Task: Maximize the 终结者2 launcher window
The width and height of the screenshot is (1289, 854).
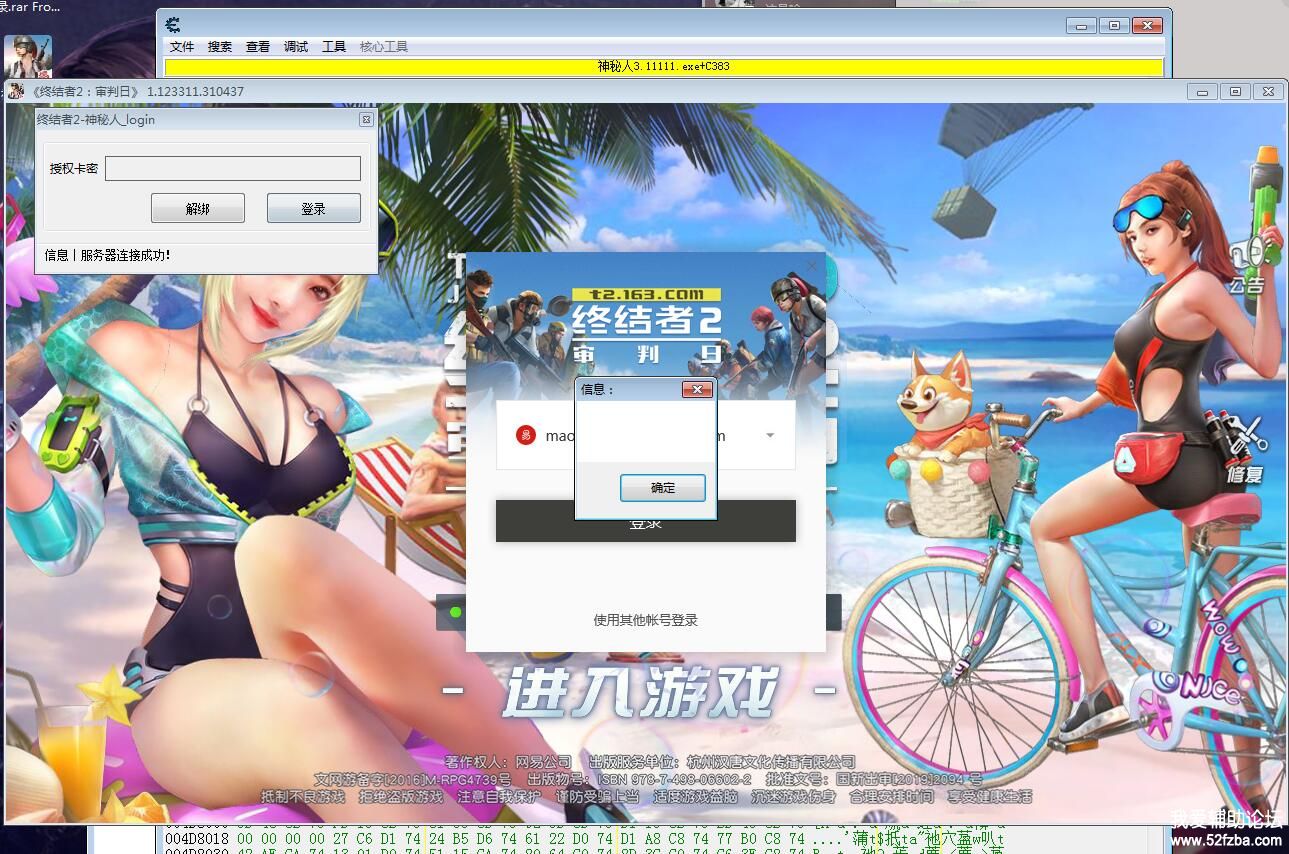Action: [1235, 91]
